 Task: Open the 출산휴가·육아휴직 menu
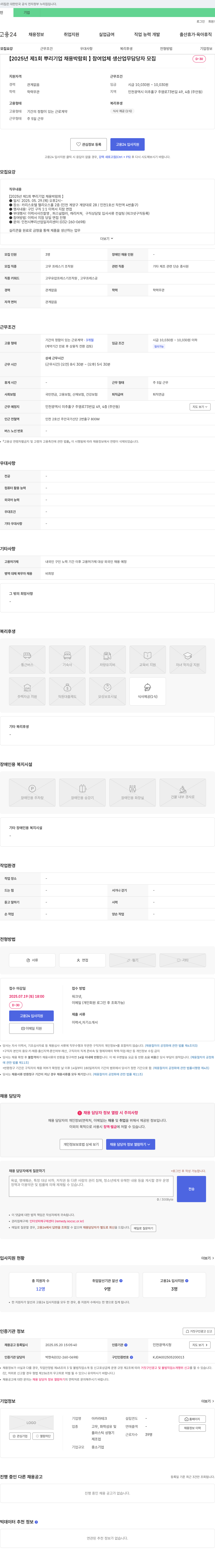[x=196, y=35]
